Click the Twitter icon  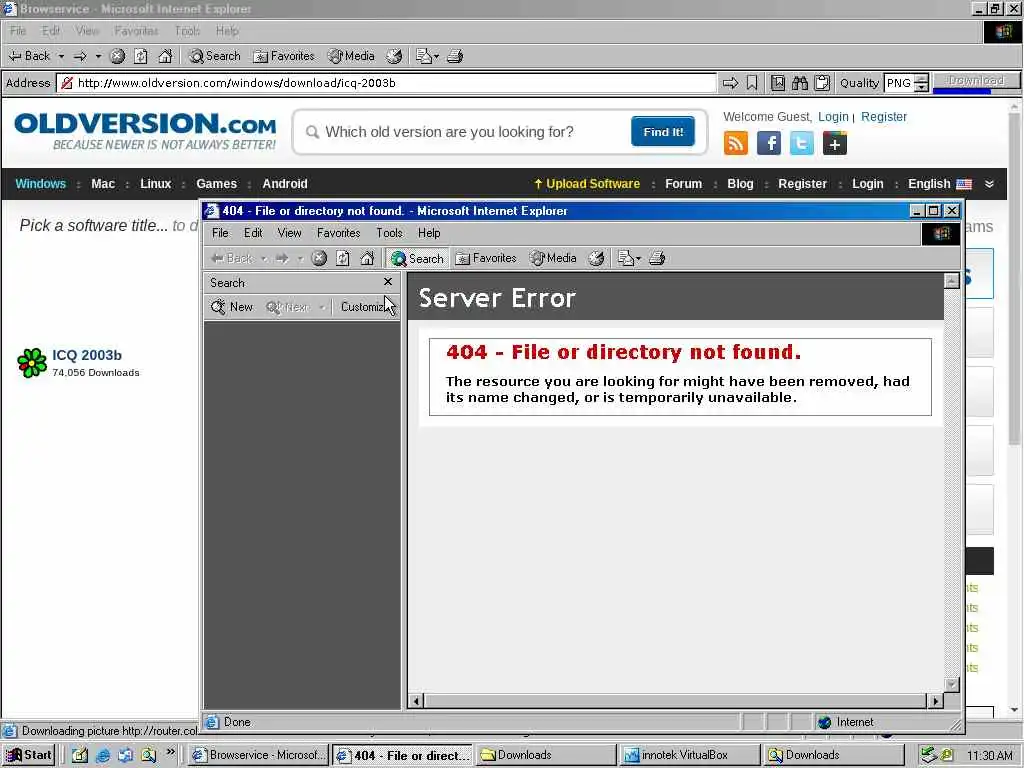click(801, 143)
